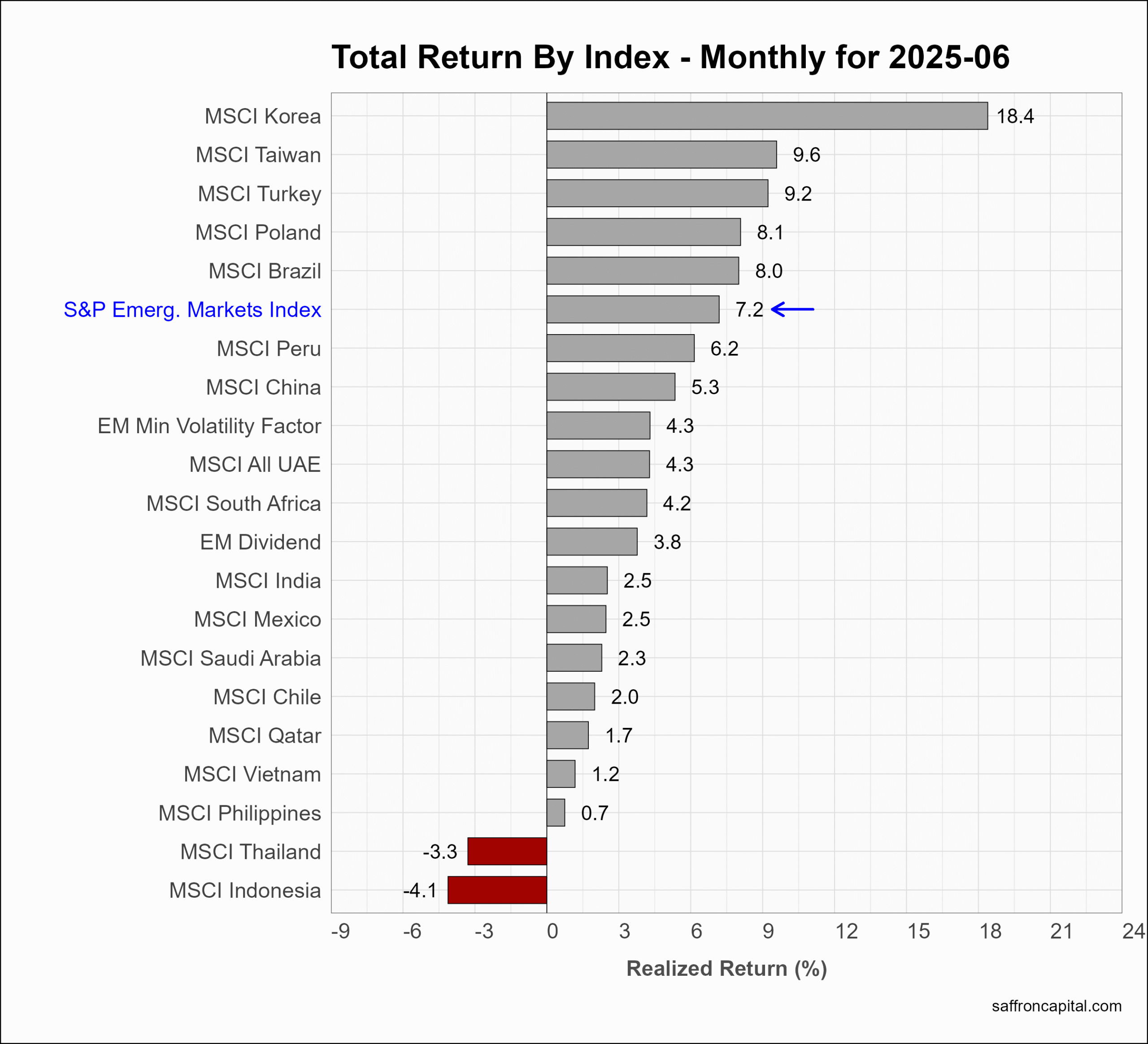Click the MSCI Korea bar
Image resolution: width=1148 pixels, height=1044 pixels.
coord(767,116)
